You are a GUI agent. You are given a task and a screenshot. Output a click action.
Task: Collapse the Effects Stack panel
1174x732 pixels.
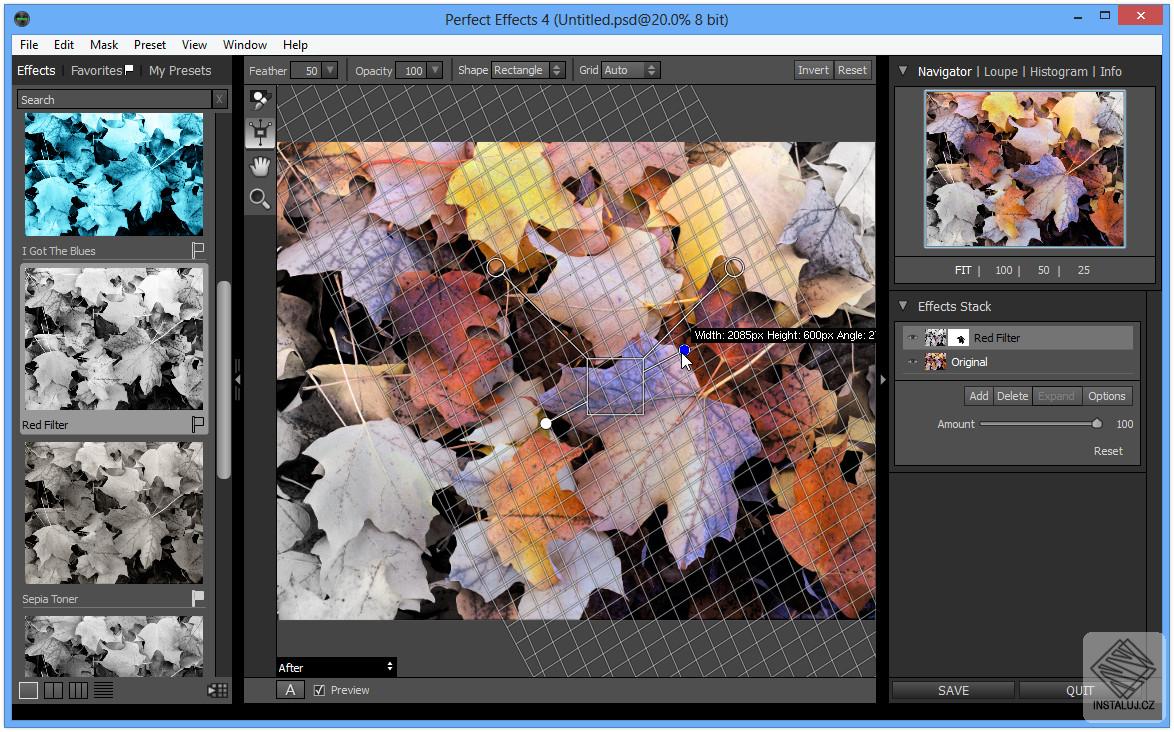(903, 306)
